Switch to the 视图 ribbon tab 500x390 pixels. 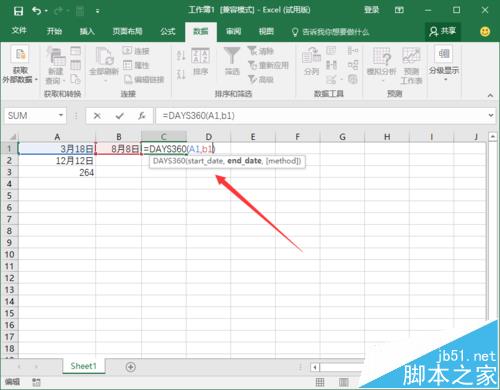tap(266, 31)
